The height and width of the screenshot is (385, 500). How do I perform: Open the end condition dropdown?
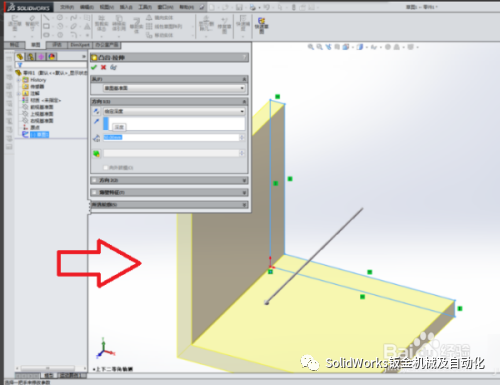pos(174,111)
